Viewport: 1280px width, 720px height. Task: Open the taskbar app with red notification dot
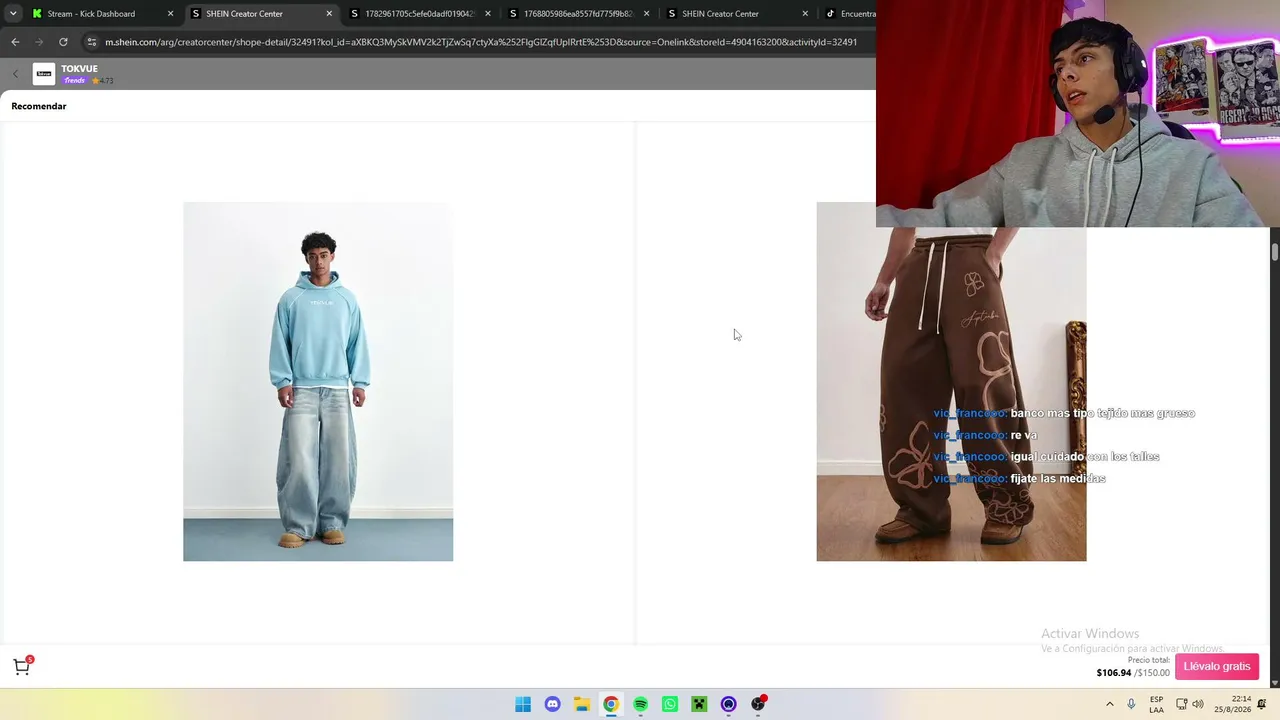758,704
